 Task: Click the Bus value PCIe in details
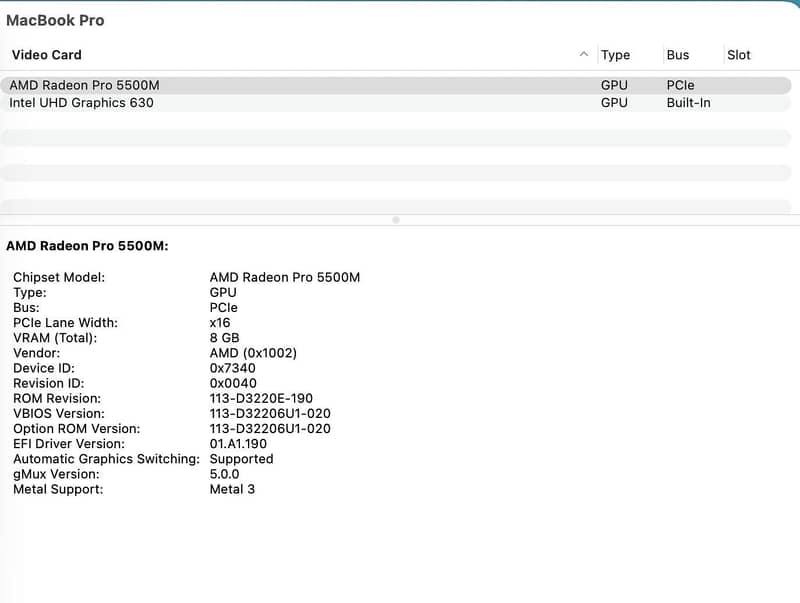223,308
